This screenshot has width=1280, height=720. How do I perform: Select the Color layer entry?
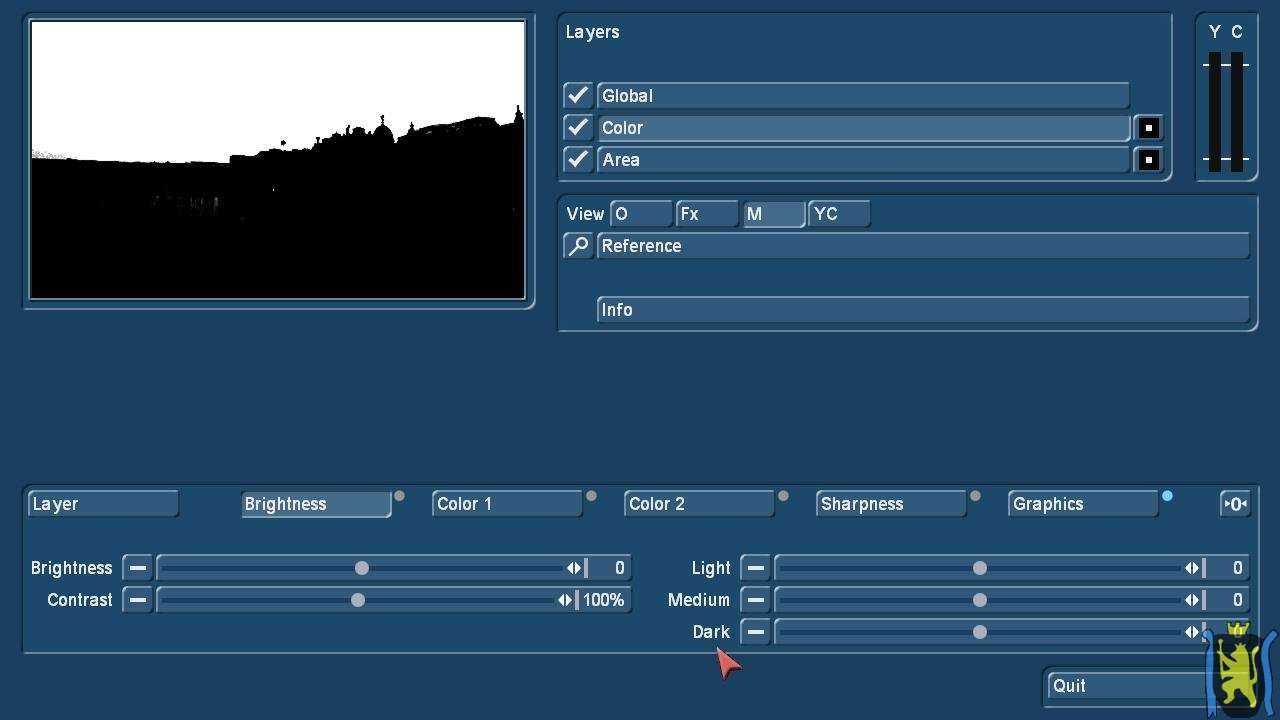(x=862, y=128)
